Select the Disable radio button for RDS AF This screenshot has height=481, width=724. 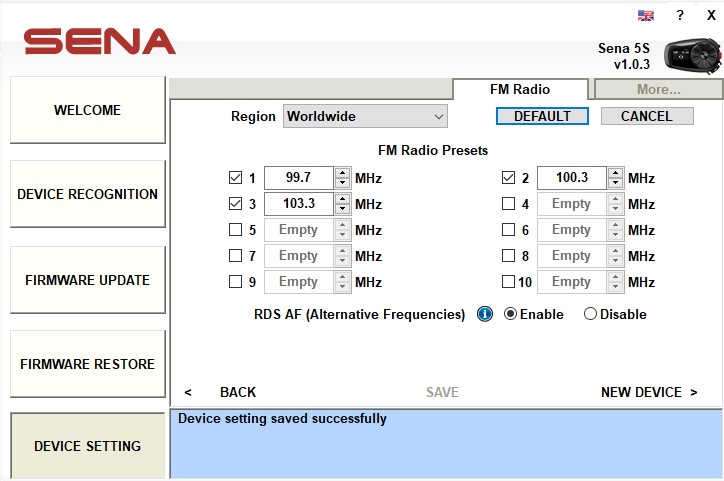coord(590,314)
